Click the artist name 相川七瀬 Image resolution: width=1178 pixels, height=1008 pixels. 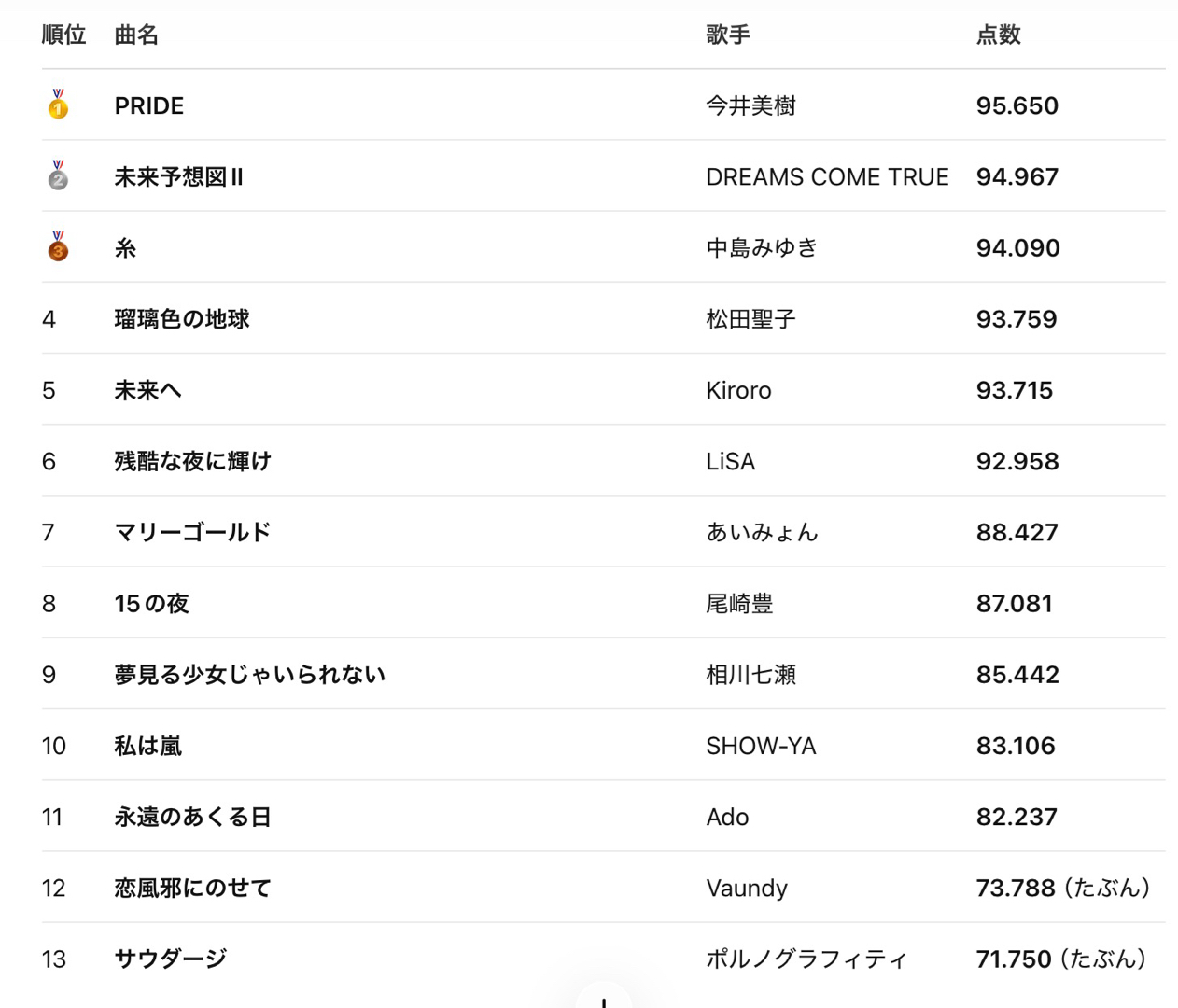[x=750, y=675]
